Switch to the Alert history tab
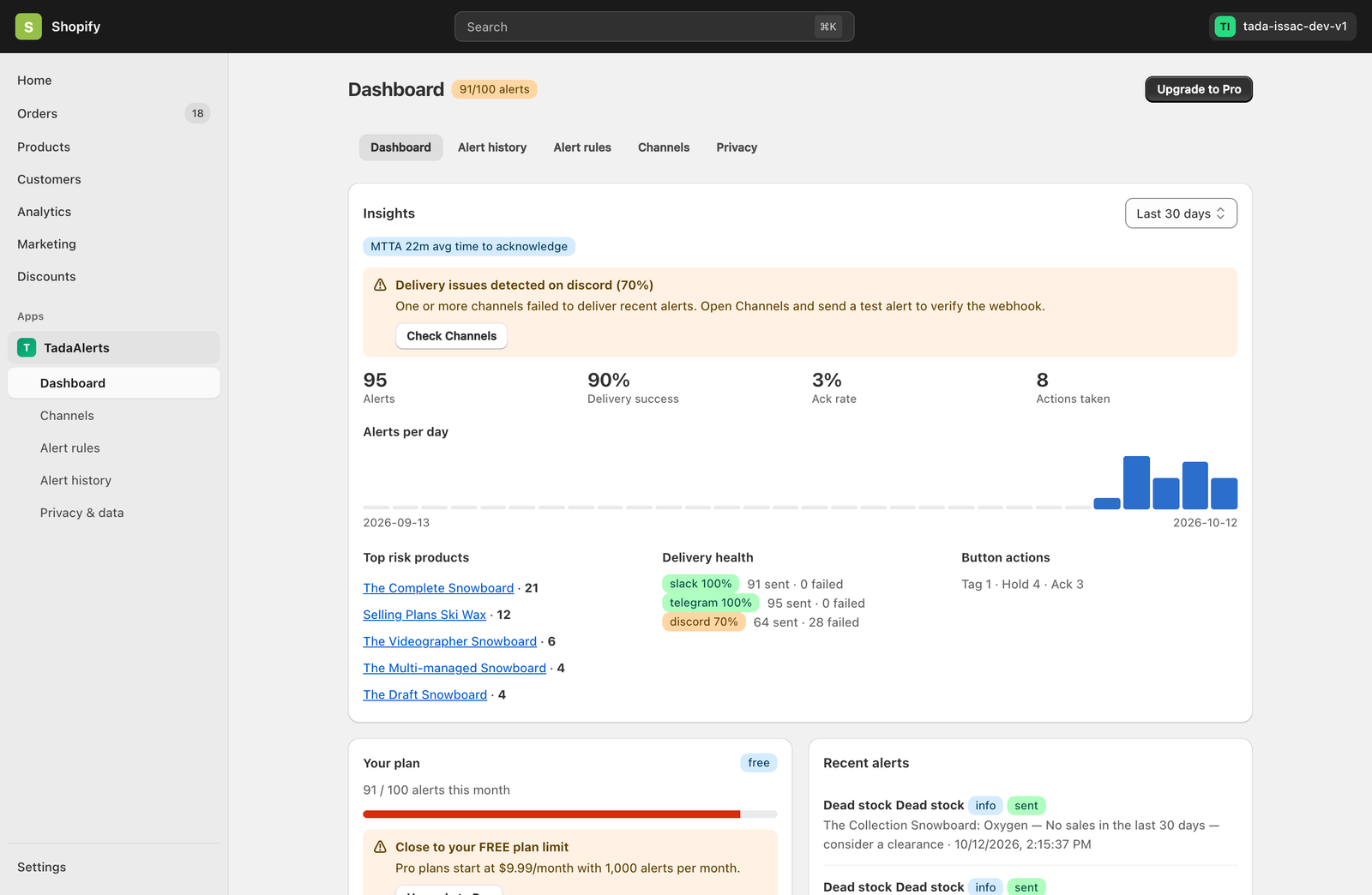The image size is (1372, 895). point(492,147)
